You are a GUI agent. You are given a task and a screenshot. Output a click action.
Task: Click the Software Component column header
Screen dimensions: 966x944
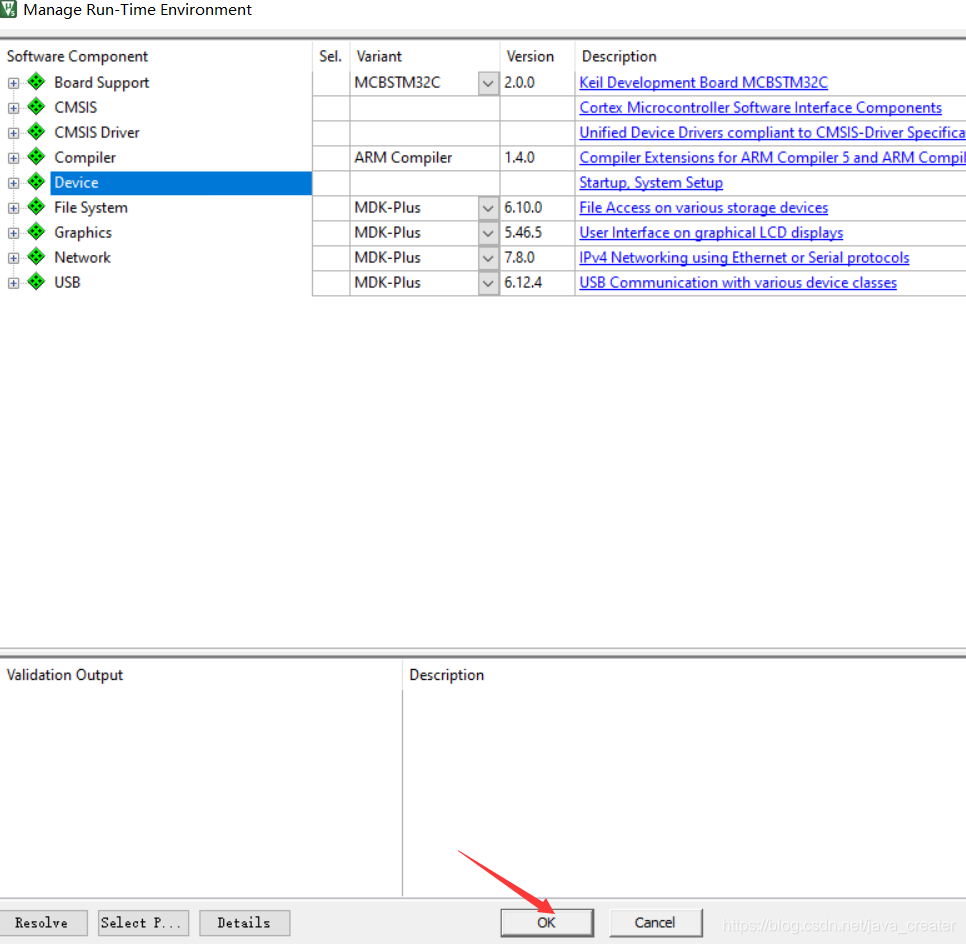[78, 56]
